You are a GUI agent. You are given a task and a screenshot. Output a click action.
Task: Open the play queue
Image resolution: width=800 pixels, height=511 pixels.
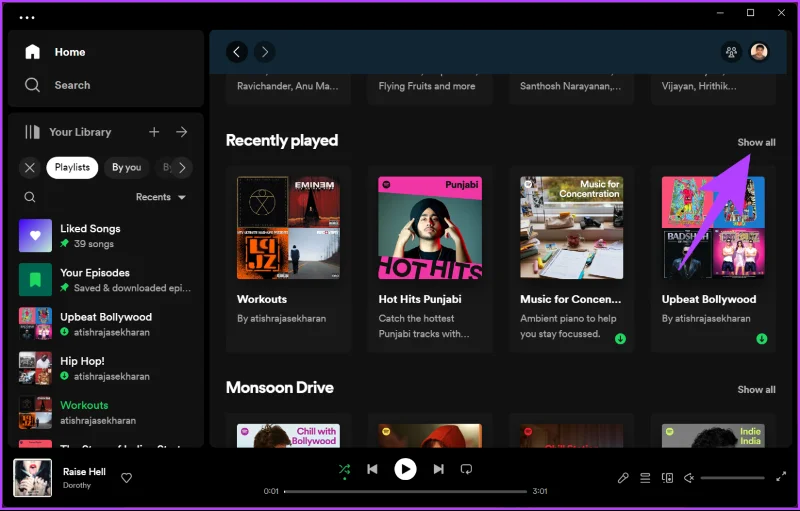[645, 478]
